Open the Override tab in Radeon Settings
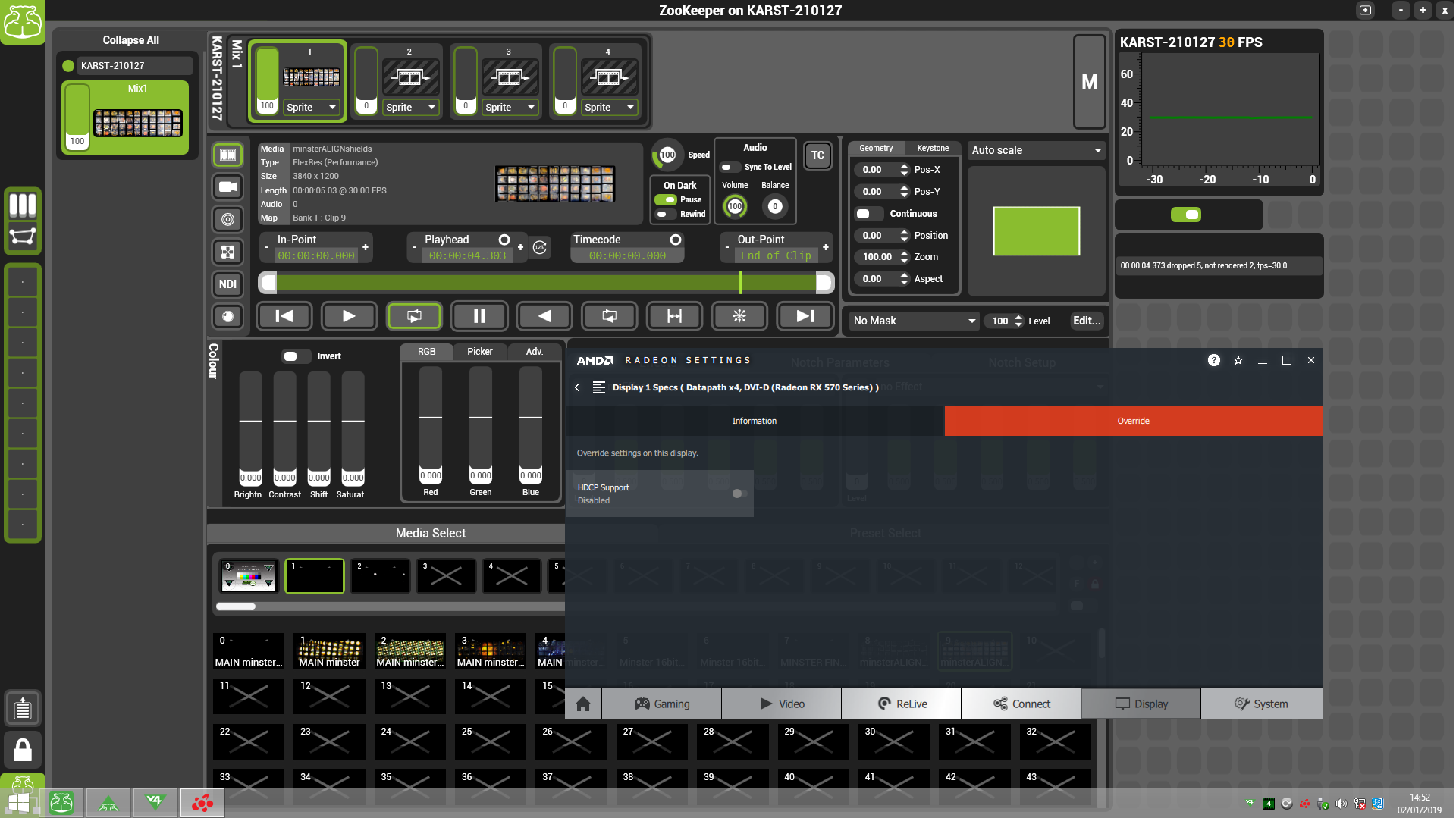This screenshot has height=818, width=1456. coord(1133,421)
